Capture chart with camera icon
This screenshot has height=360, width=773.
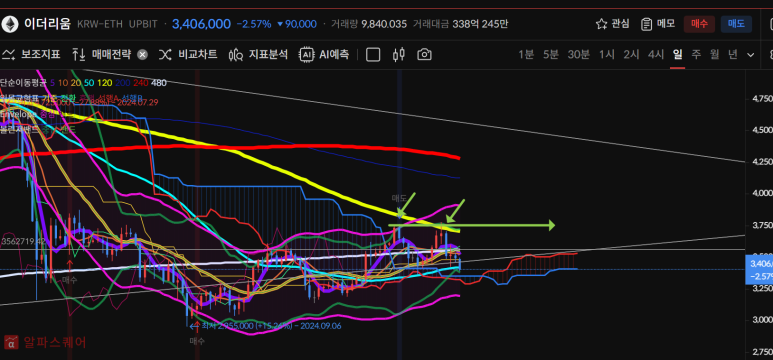coord(424,54)
